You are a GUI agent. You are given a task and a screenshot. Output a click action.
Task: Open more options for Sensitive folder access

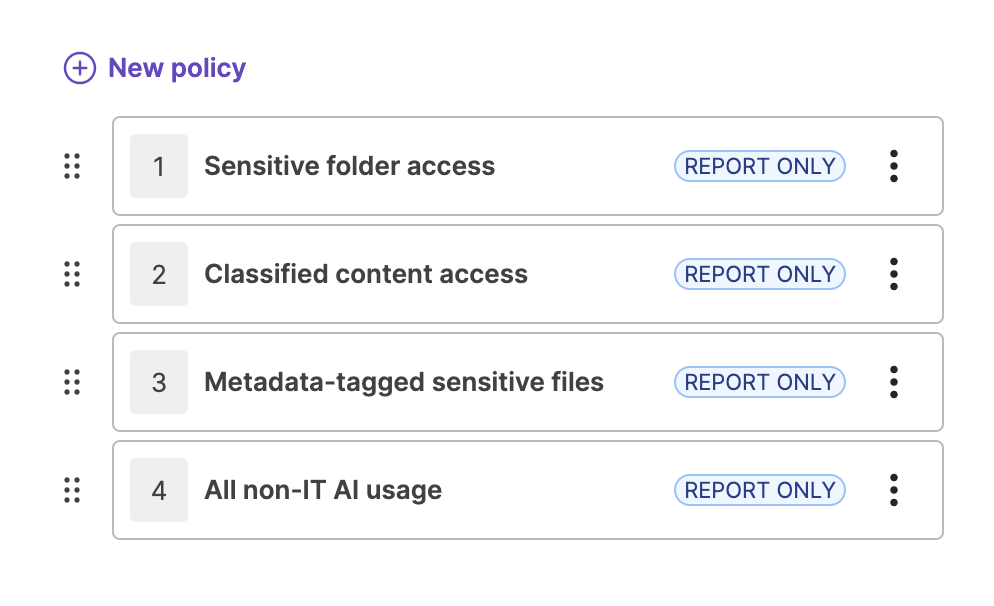pos(893,166)
